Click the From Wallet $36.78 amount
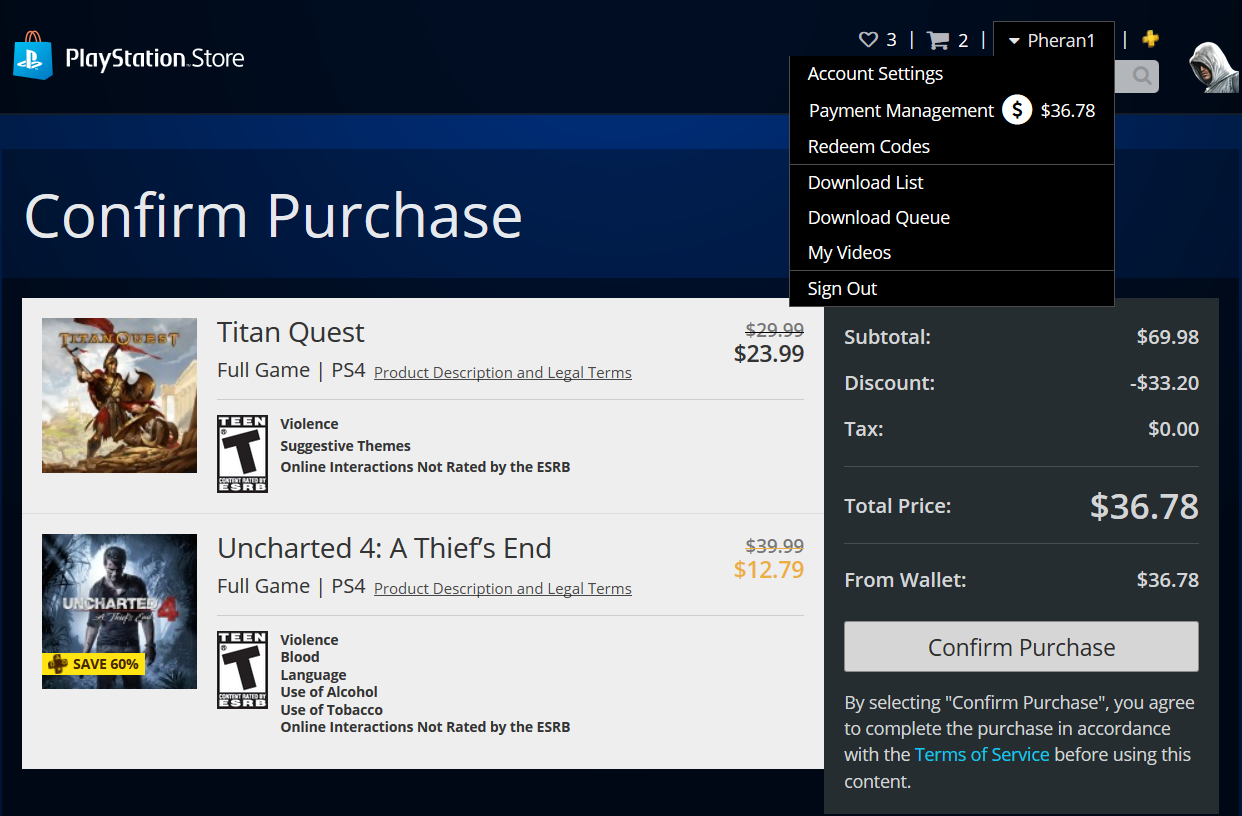The height and width of the screenshot is (816, 1242). pyautogui.click(x=1168, y=580)
